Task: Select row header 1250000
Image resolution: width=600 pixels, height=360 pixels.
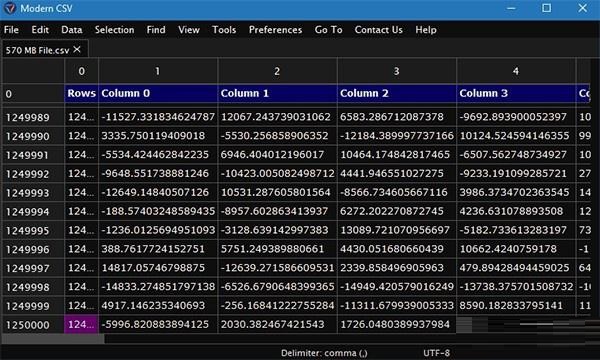Action: tap(33, 325)
